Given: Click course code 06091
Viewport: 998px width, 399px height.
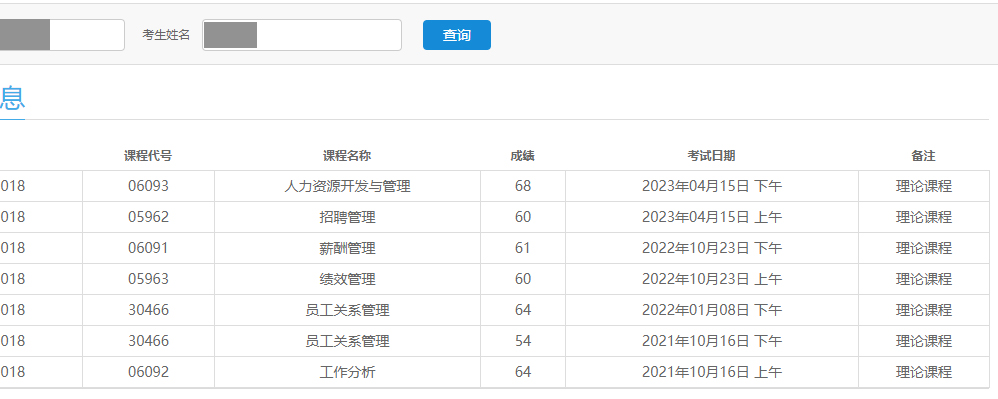Looking at the screenshot, I should point(148,248).
